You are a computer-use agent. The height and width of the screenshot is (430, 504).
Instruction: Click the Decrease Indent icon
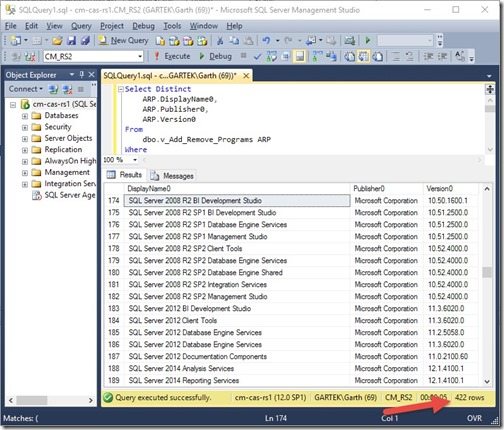pyautogui.click(x=428, y=56)
